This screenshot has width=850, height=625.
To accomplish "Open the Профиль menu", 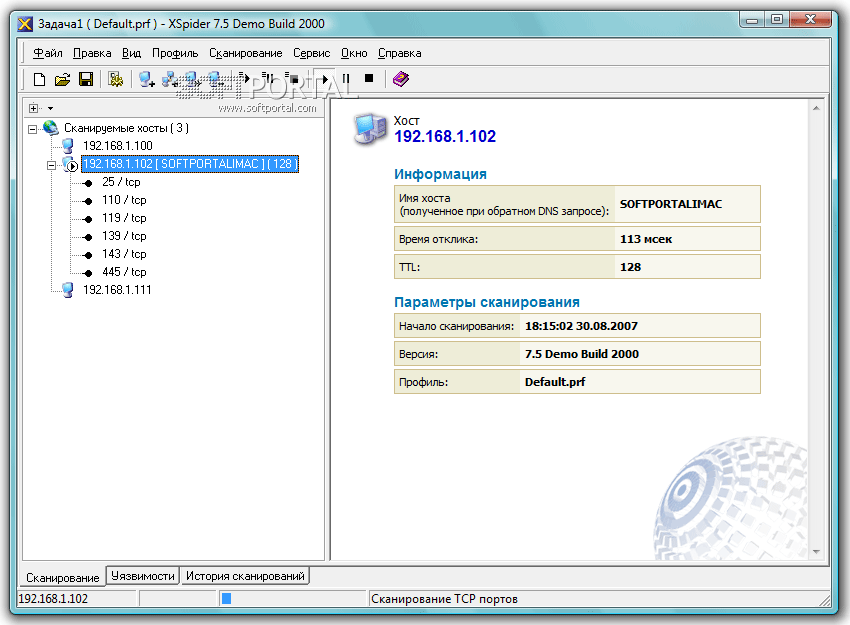I will [x=175, y=53].
